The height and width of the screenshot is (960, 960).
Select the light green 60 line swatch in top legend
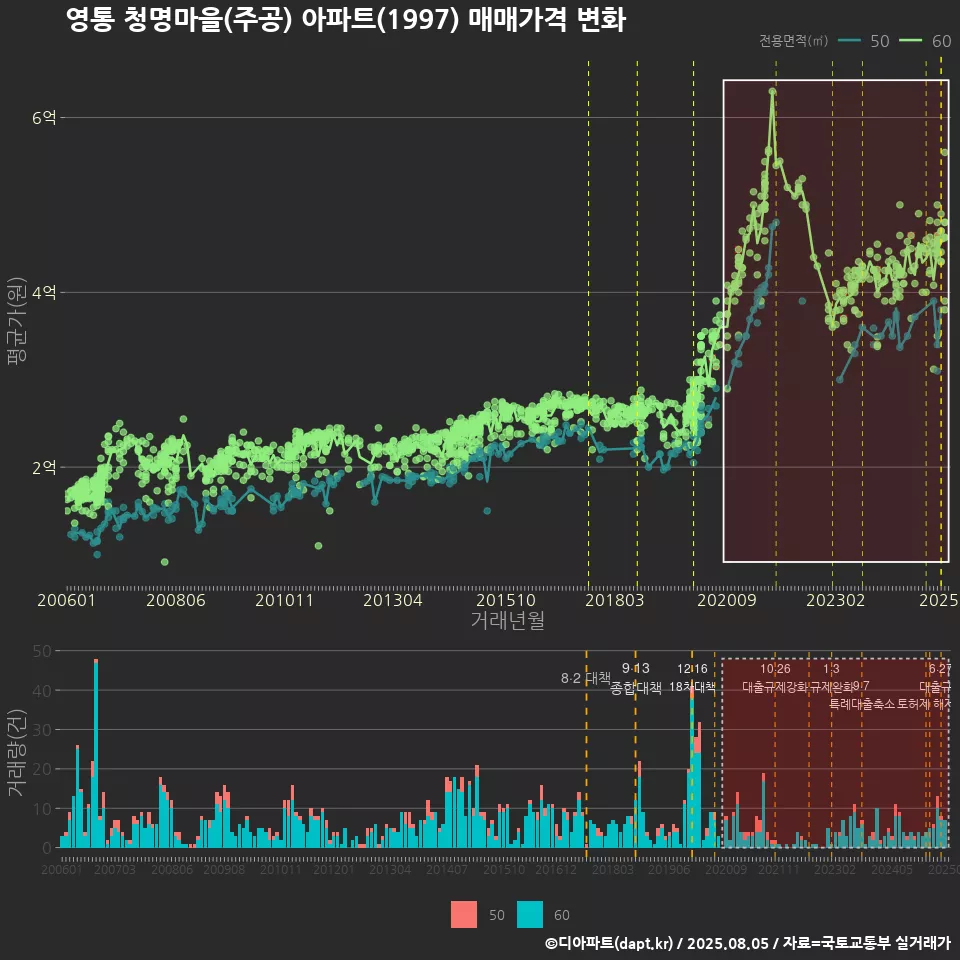pos(910,41)
